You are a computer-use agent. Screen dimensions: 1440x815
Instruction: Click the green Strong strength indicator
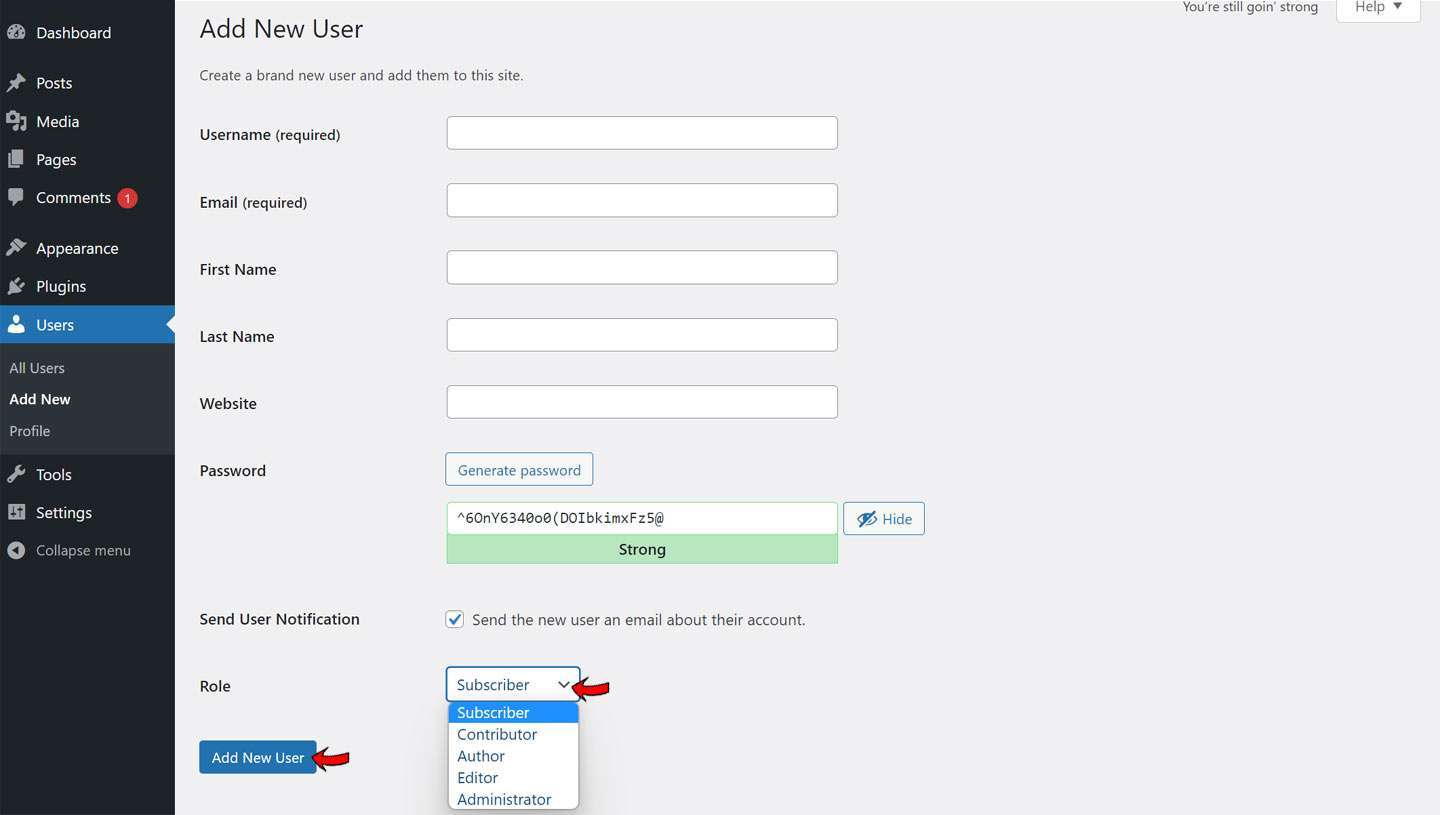tap(642, 549)
